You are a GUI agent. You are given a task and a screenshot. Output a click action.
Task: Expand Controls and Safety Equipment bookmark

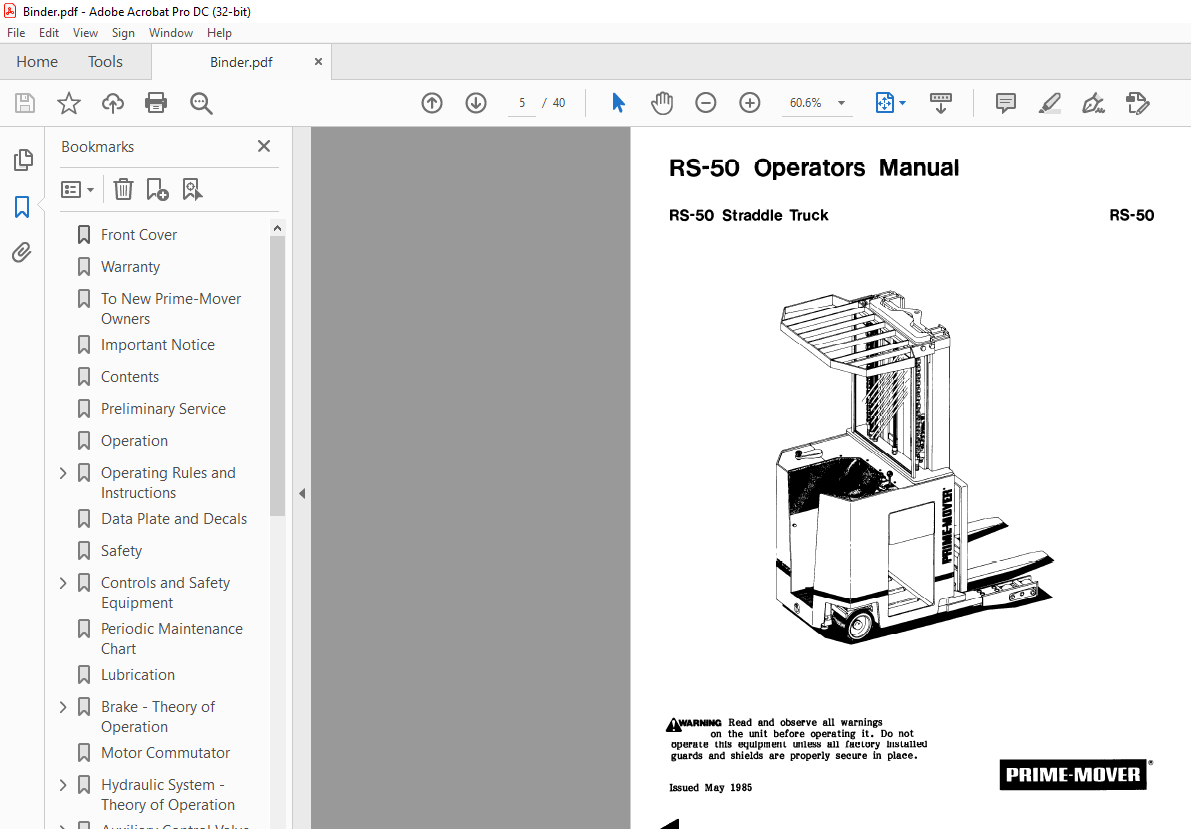(x=63, y=583)
